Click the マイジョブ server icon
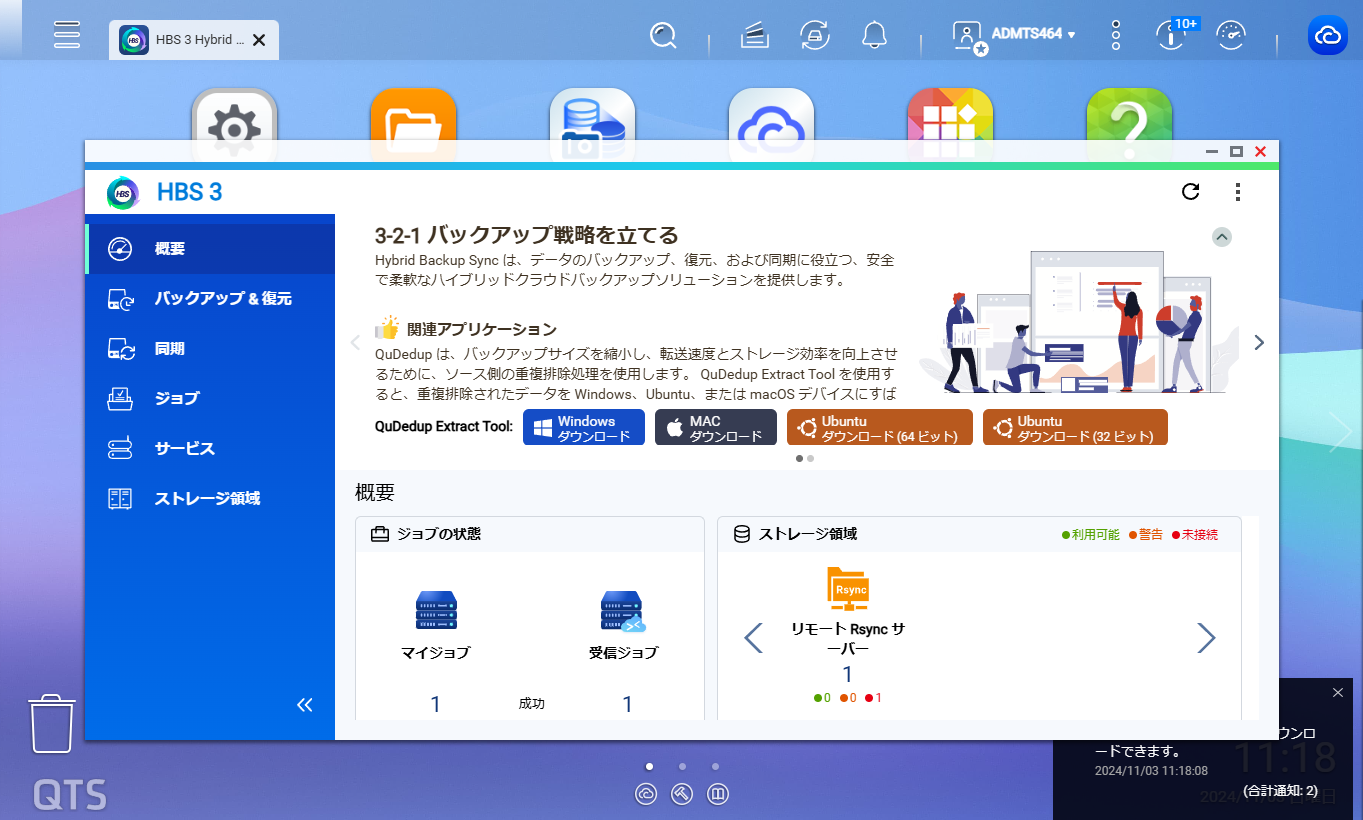 point(436,611)
